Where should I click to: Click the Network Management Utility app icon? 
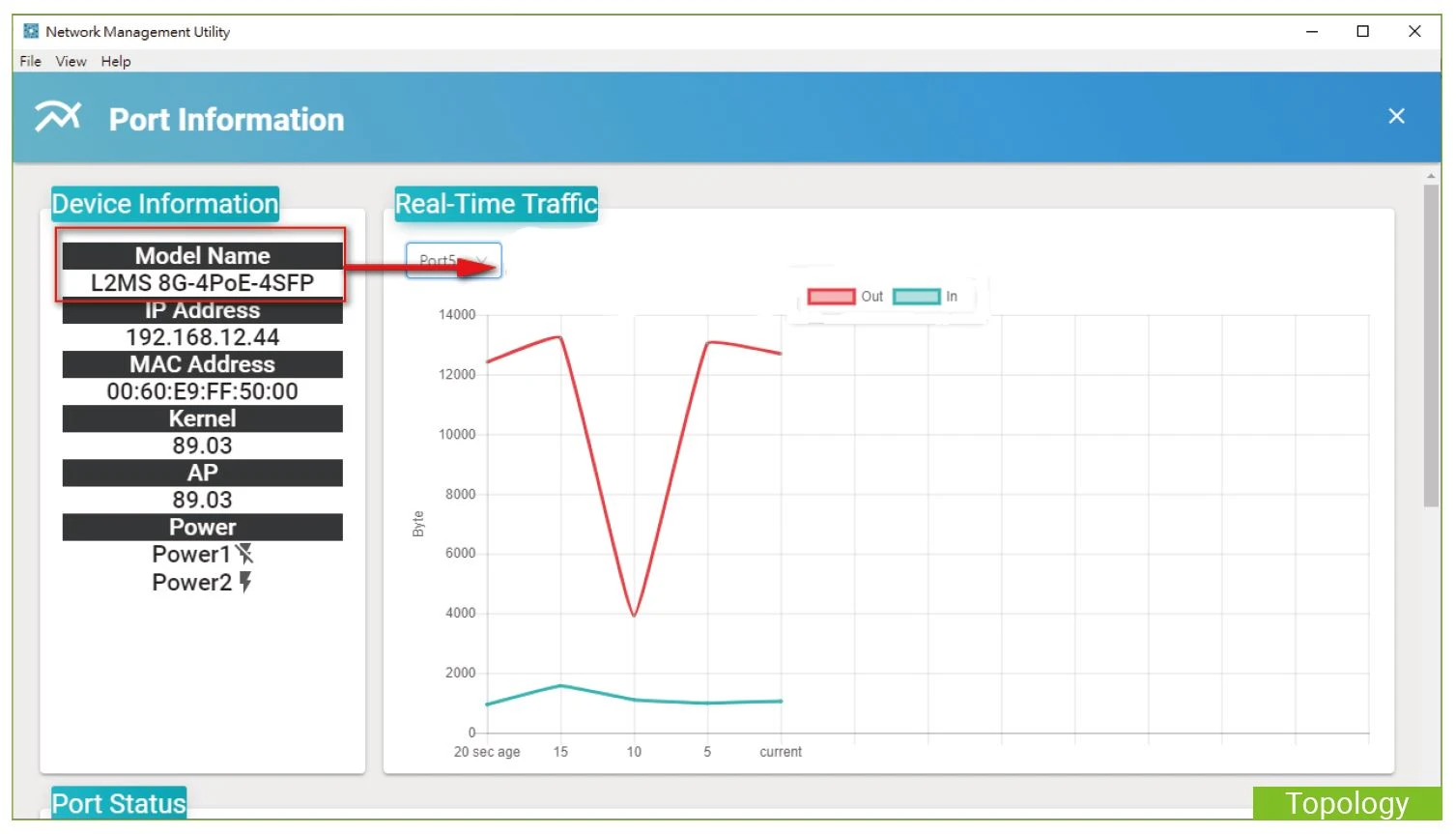31,31
